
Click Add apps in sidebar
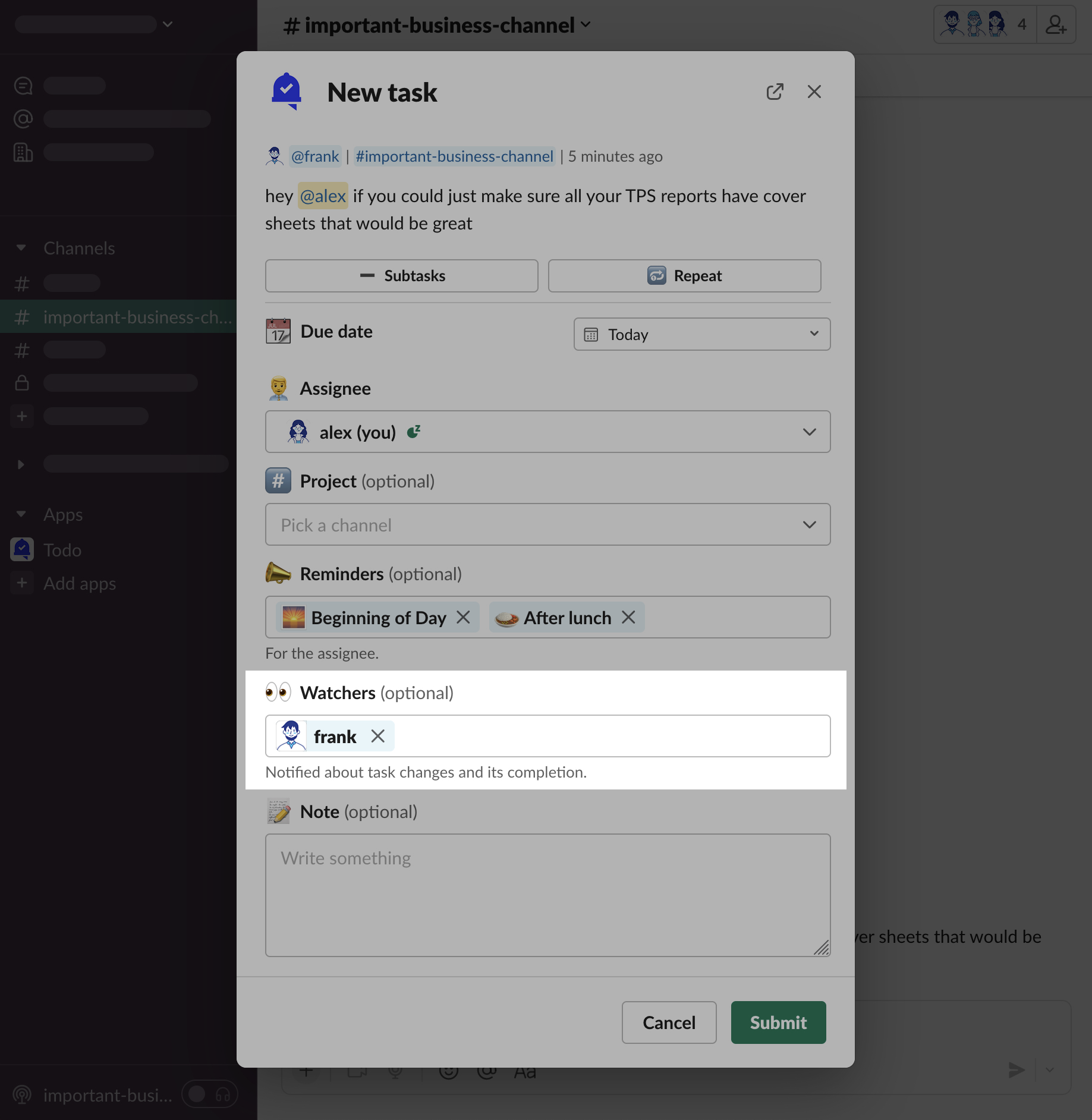point(79,583)
